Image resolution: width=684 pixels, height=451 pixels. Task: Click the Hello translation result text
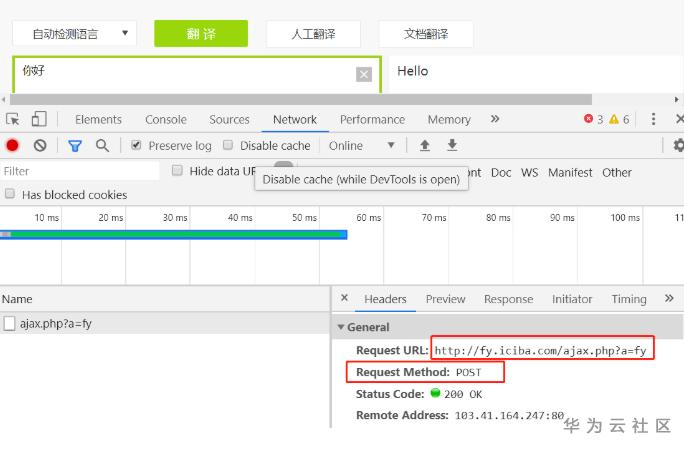click(x=413, y=71)
